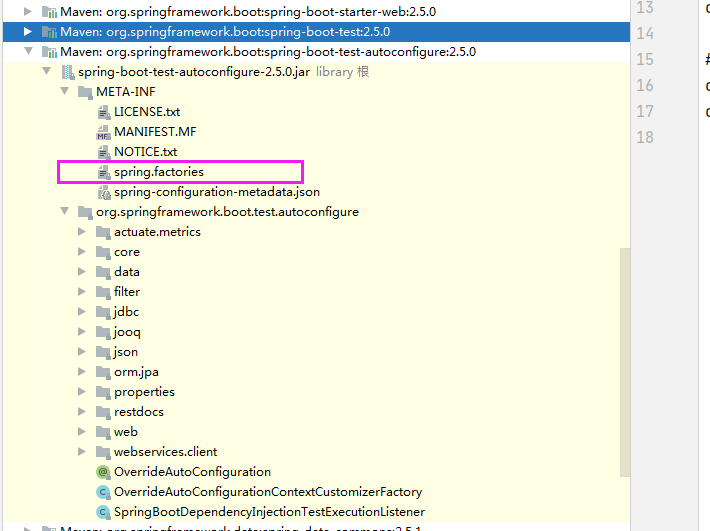Screen dimensions: 710x531
Task: Select the OverrideAutoConfiguration annotation class name
Action: pyautogui.click(x=192, y=472)
